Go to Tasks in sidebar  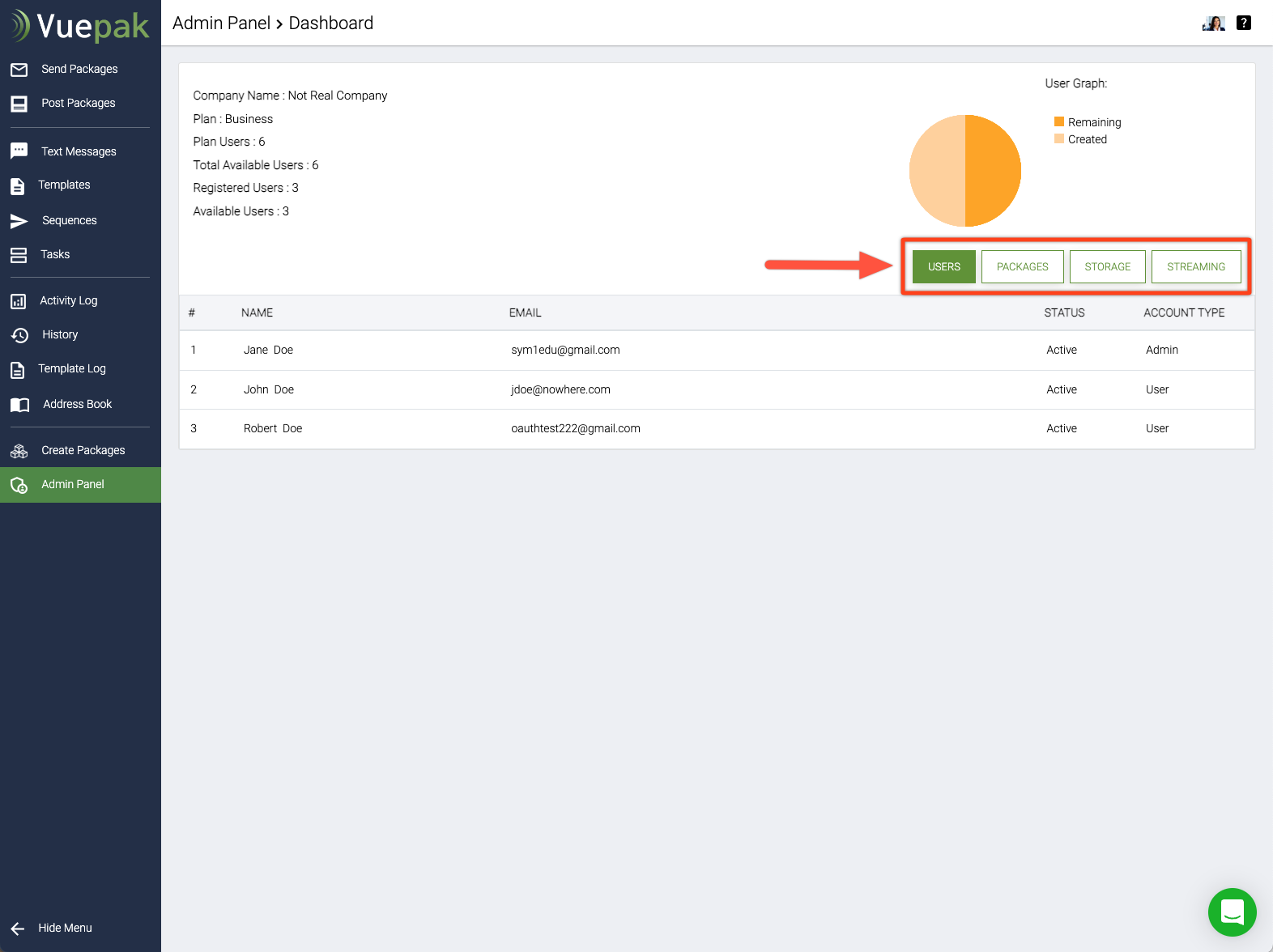[x=55, y=255]
